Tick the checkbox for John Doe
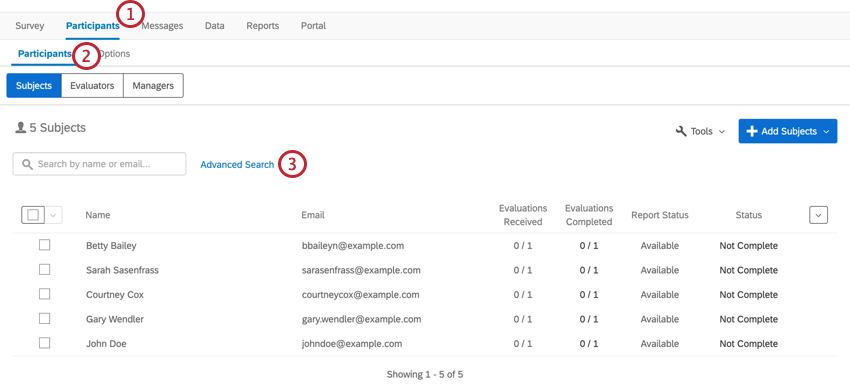The width and height of the screenshot is (850, 391). click(44, 343)
